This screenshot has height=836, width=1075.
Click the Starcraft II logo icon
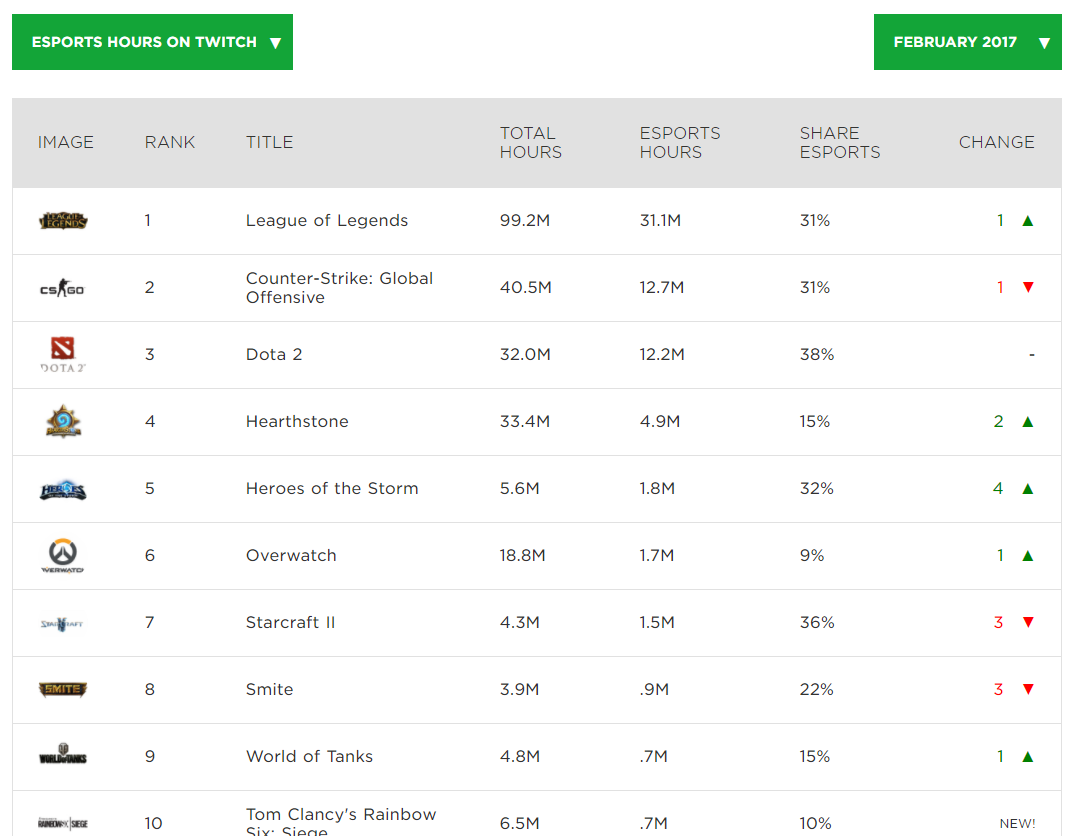[x=63, y=623]
